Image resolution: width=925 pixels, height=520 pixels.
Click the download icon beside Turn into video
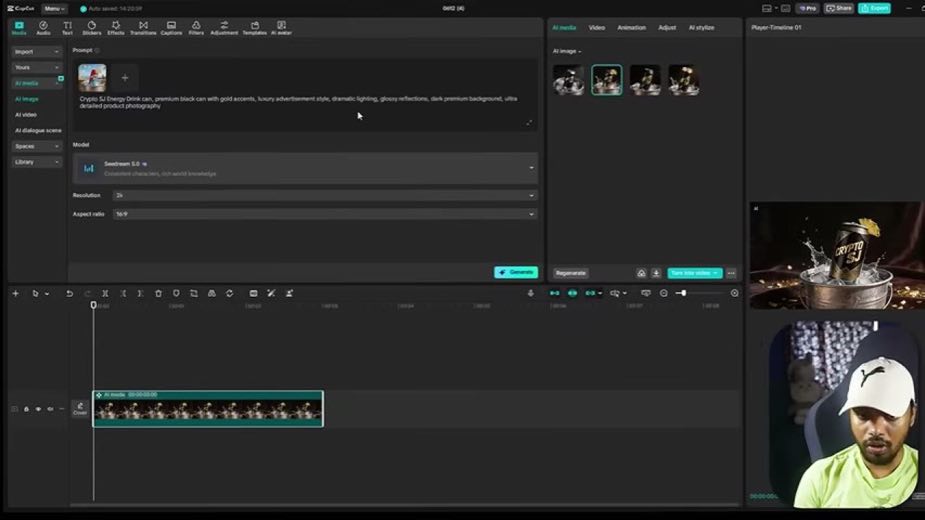(656, 273)
